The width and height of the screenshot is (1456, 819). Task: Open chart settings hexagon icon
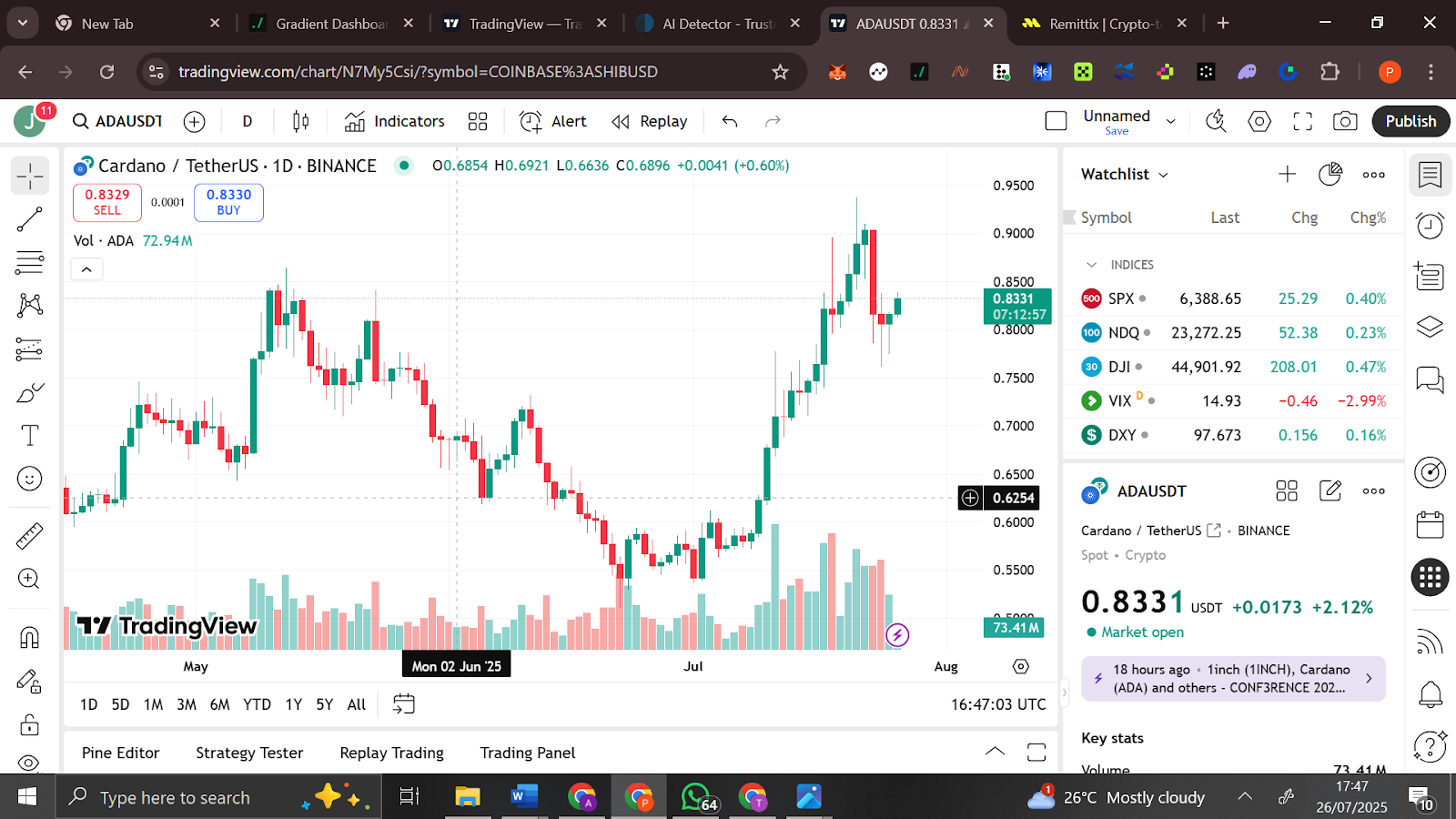(1259, 121)
